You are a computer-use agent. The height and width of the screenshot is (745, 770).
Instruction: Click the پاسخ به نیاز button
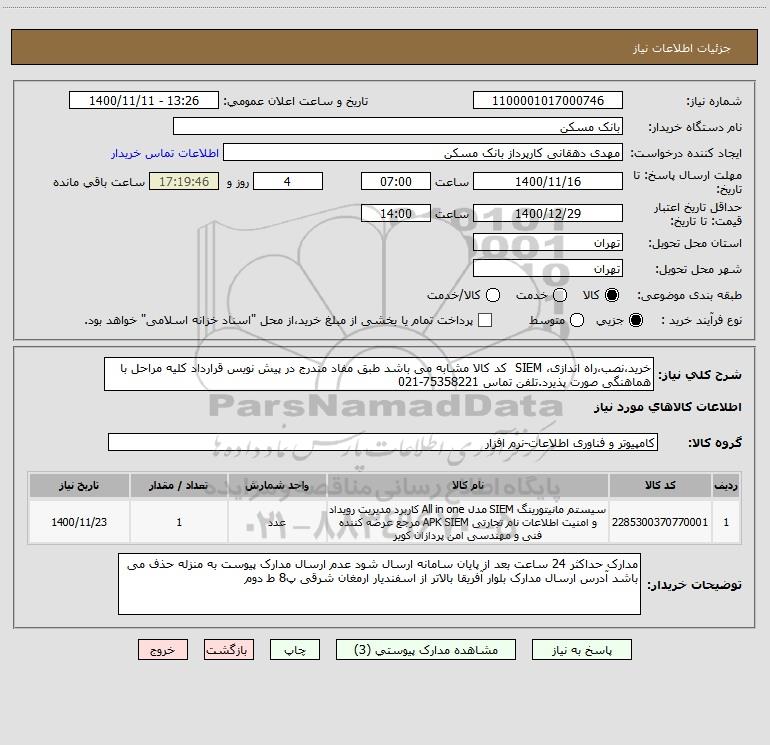point(581,650)
